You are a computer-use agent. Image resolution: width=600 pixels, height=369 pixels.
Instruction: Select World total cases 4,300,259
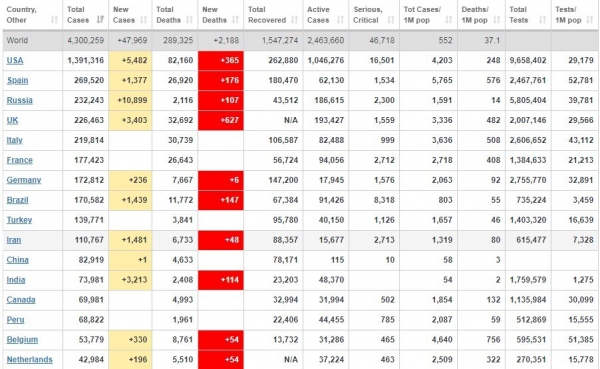pyautogui.click(x=86, y=40)
